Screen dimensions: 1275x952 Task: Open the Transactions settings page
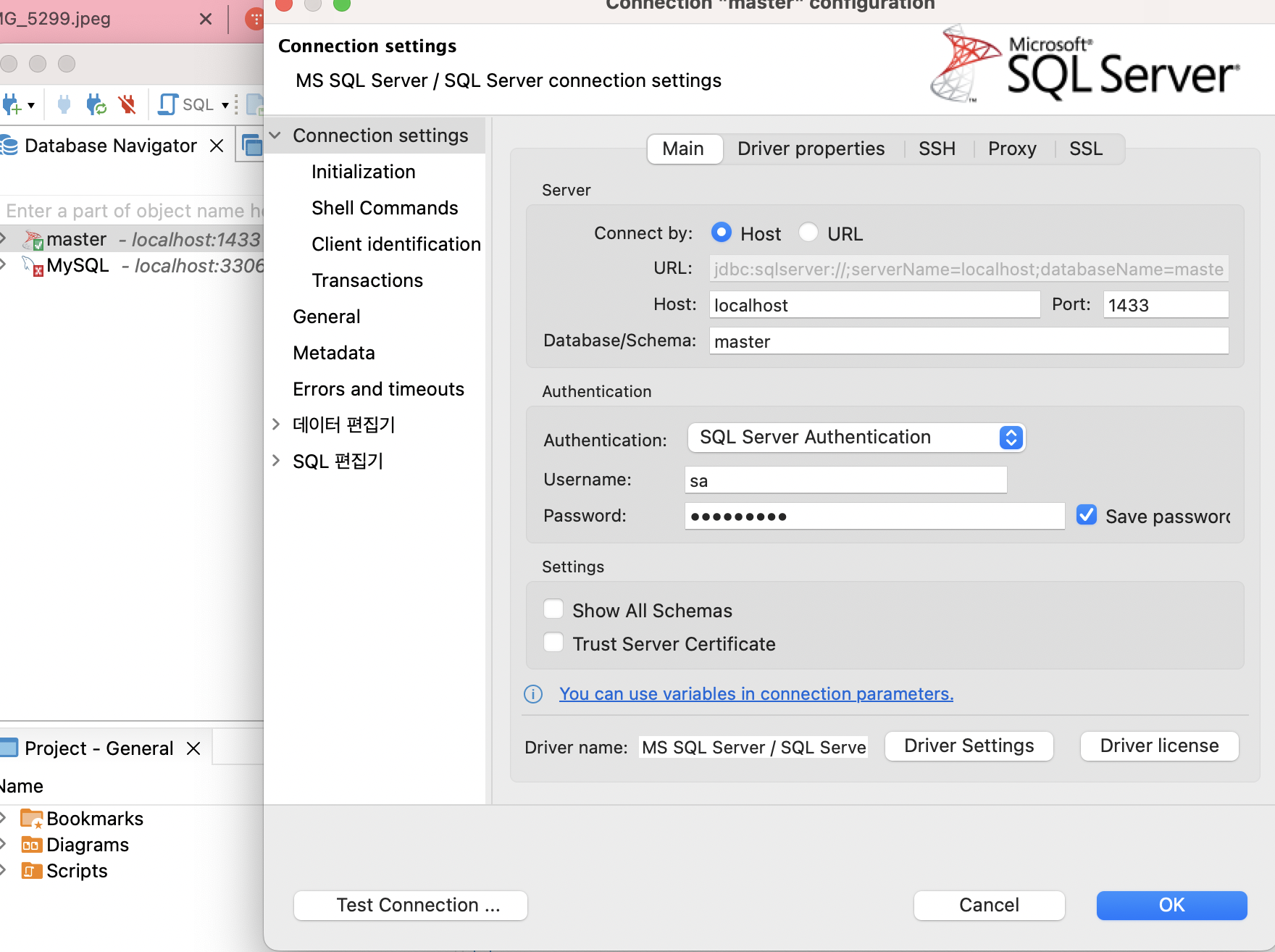point(367,280)
